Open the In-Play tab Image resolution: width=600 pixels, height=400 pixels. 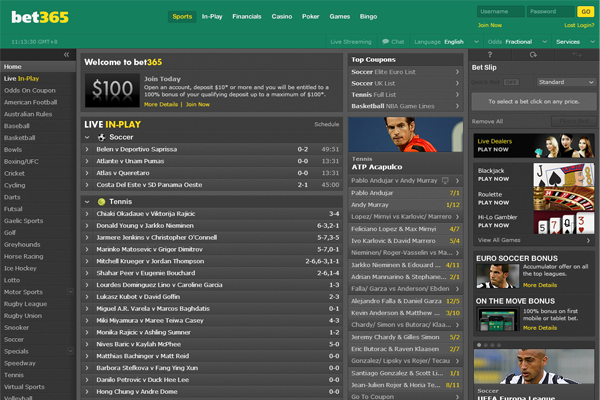(212, 16)
